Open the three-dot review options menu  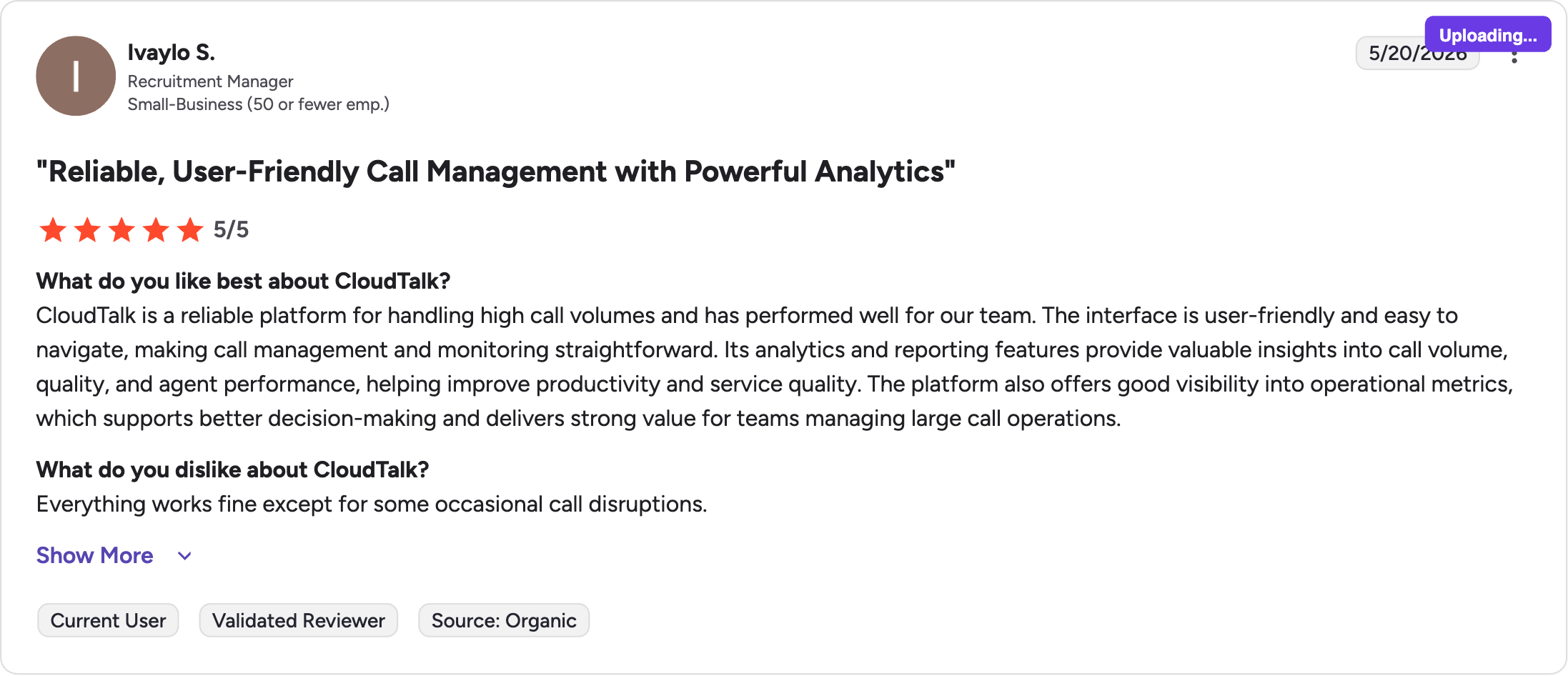pos(1514,58)
